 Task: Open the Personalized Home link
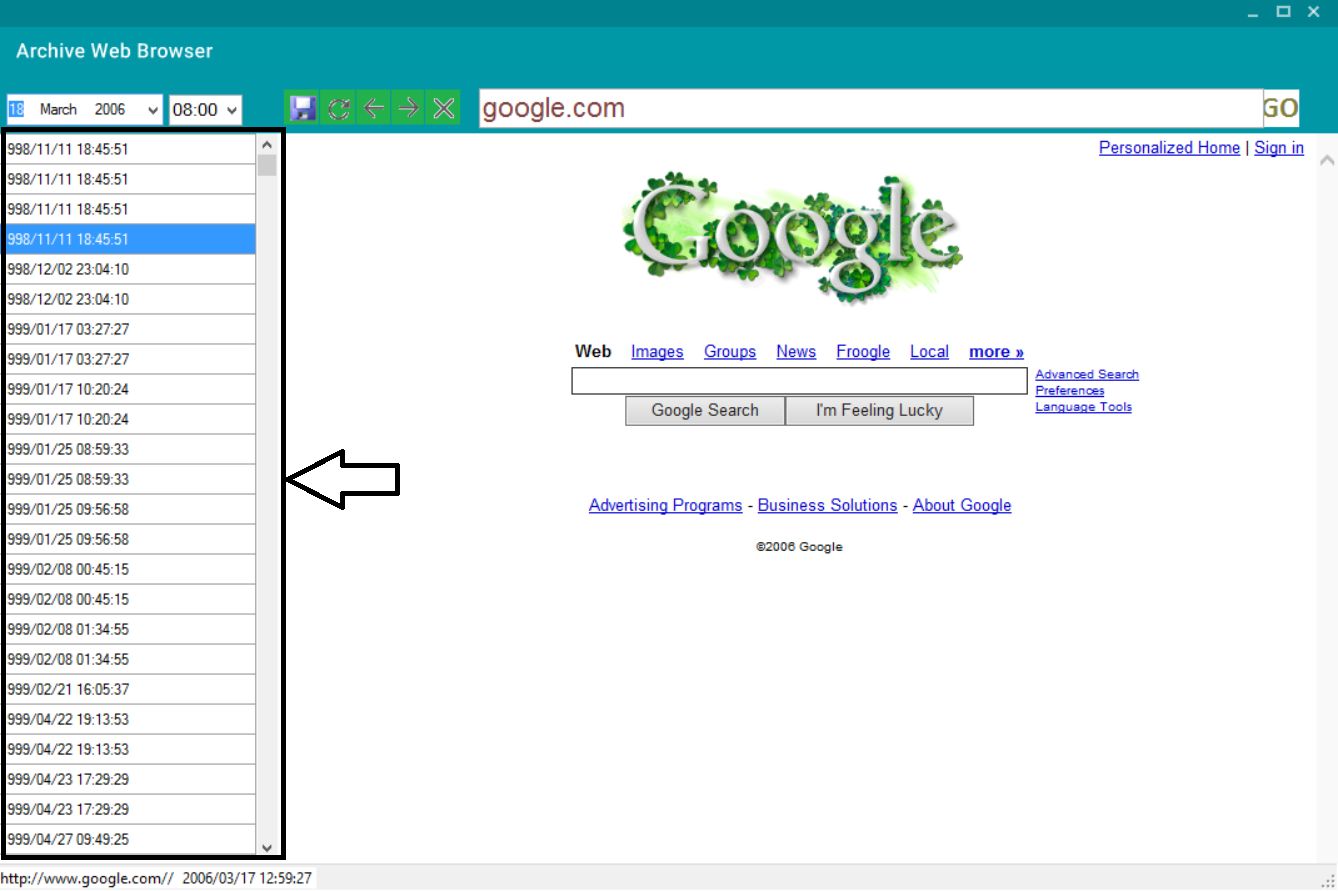1169,148
